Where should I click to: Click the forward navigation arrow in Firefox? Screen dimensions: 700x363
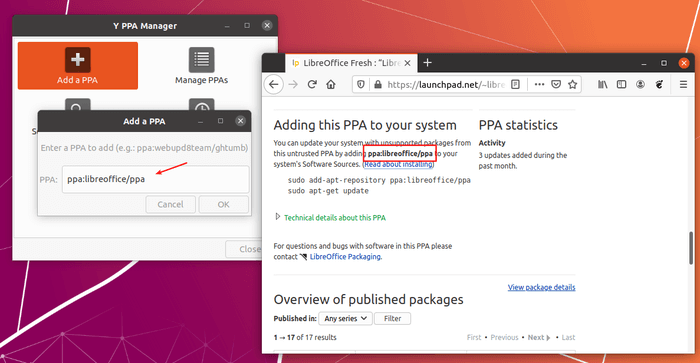(293, 84)
